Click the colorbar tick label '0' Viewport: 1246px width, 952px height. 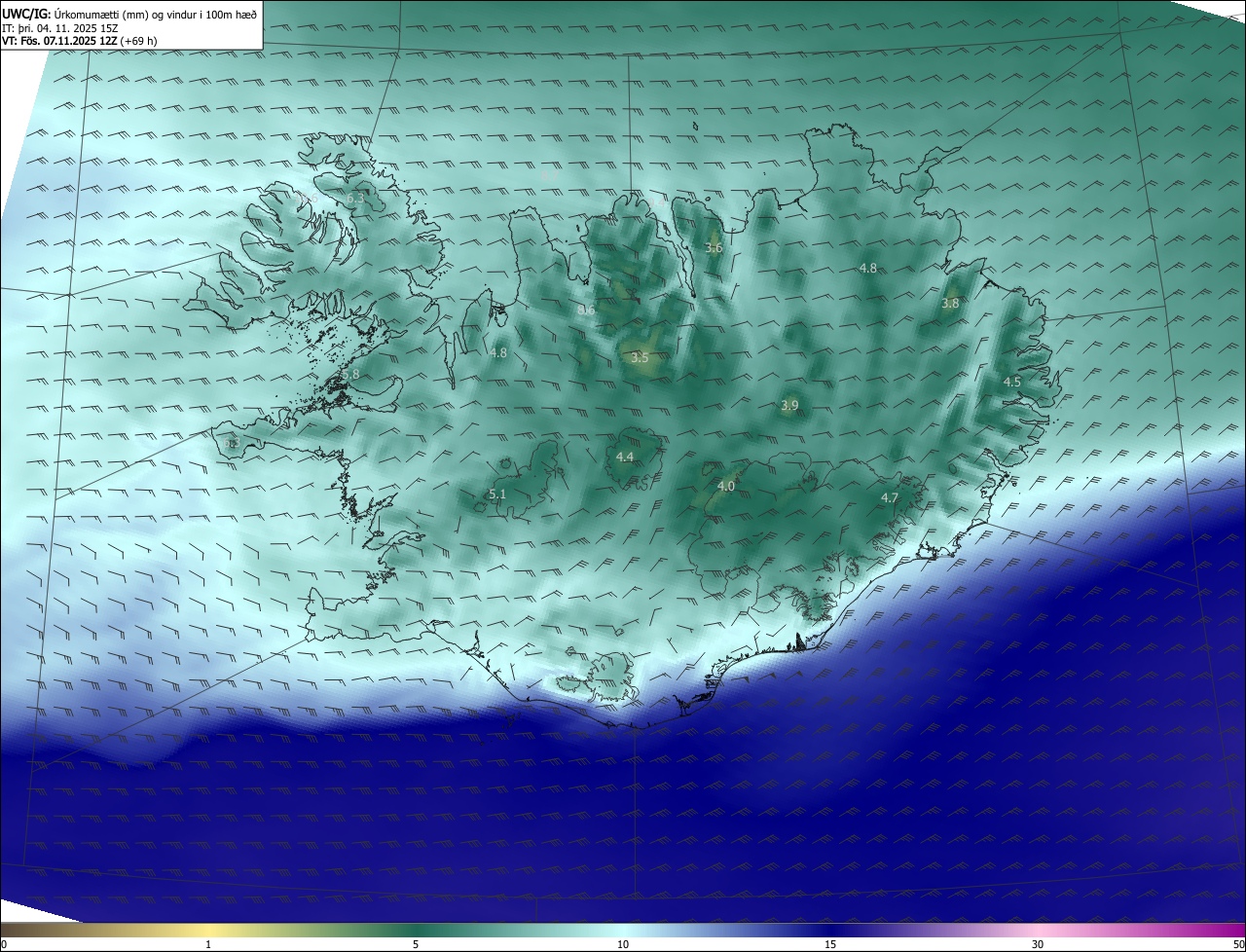click(3, 944)
